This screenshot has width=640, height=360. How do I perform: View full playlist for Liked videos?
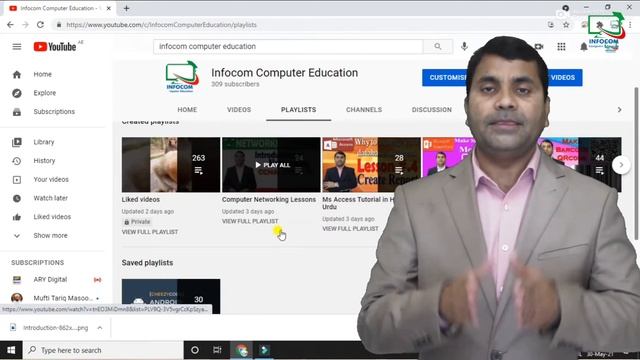point(150,232)
